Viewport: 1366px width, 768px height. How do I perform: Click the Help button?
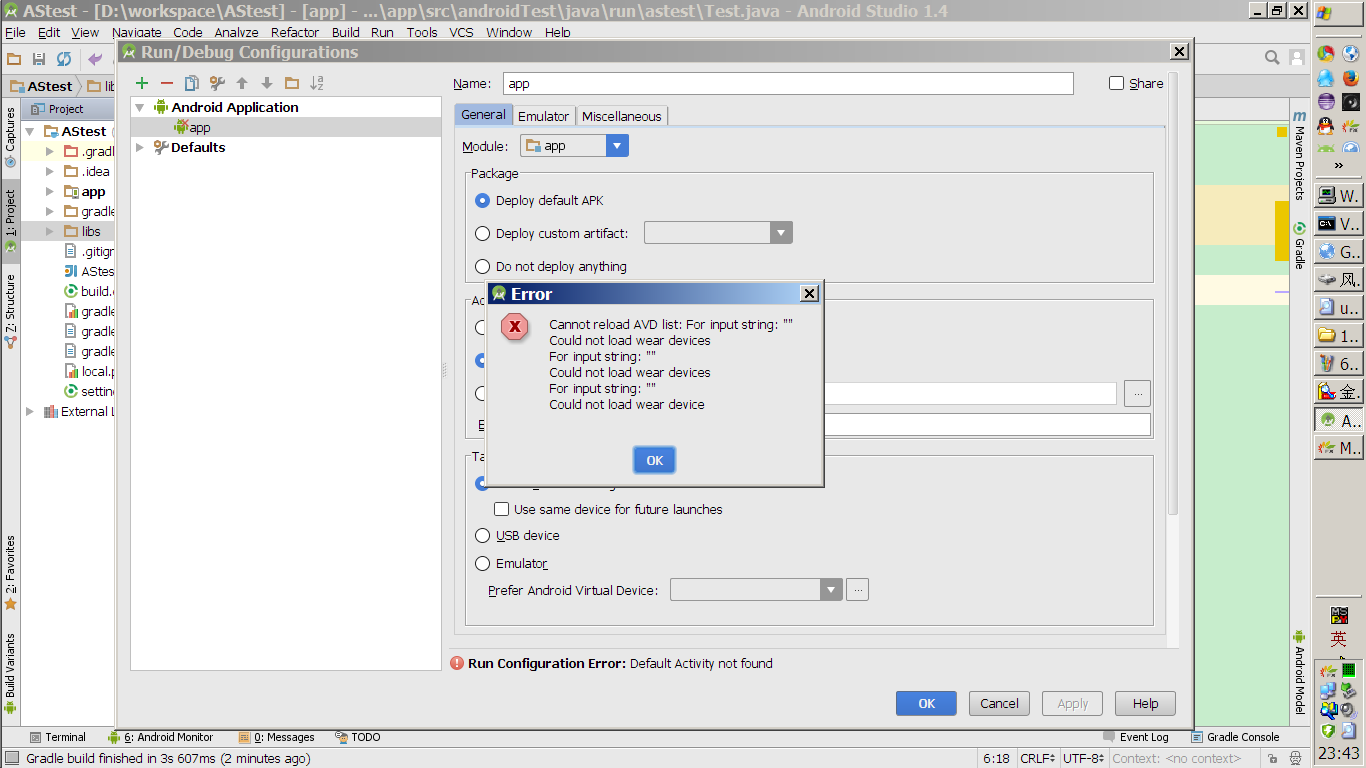click(x=1145, y=703)
